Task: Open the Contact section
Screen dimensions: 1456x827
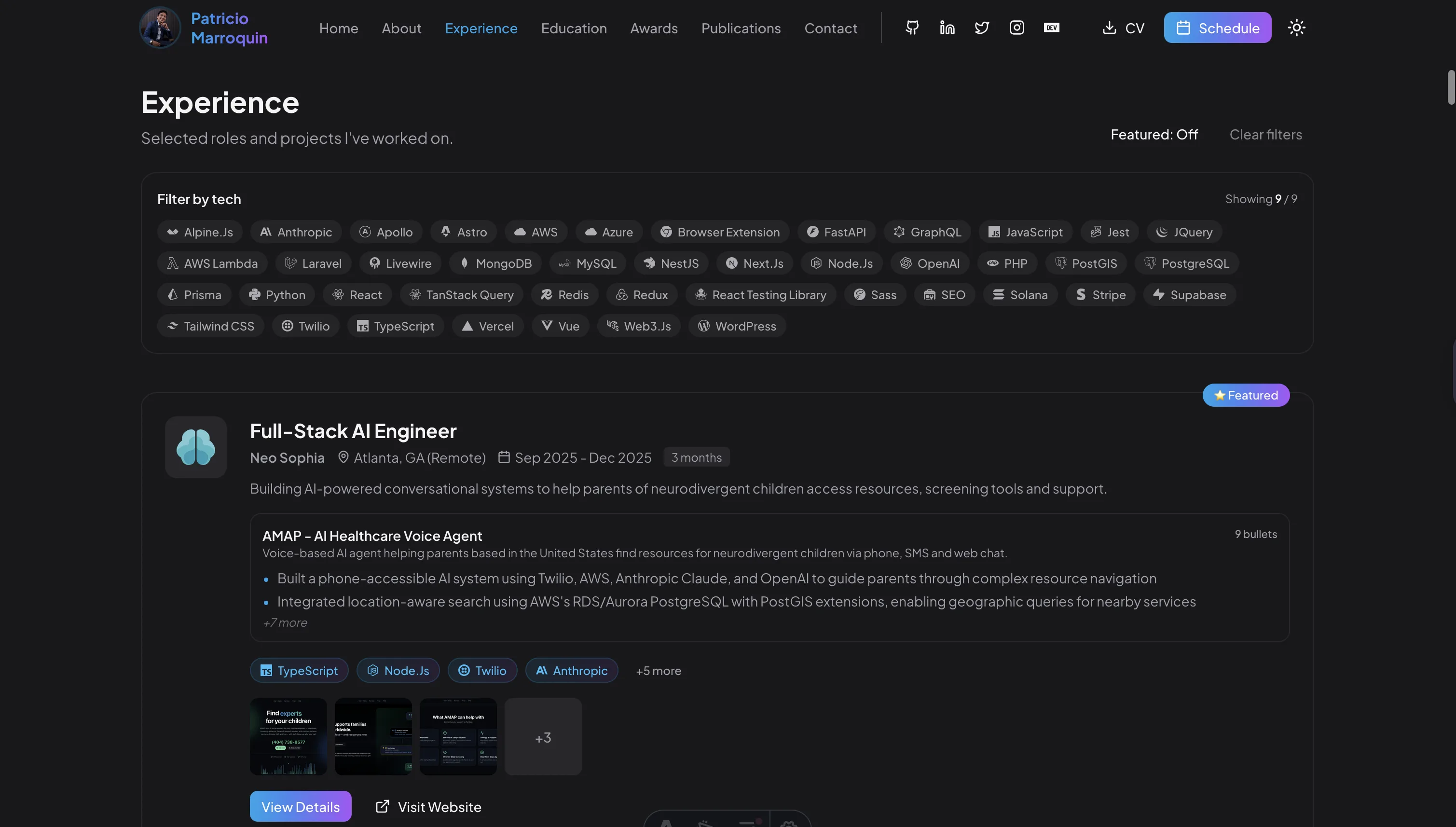Action: point(831,28)
